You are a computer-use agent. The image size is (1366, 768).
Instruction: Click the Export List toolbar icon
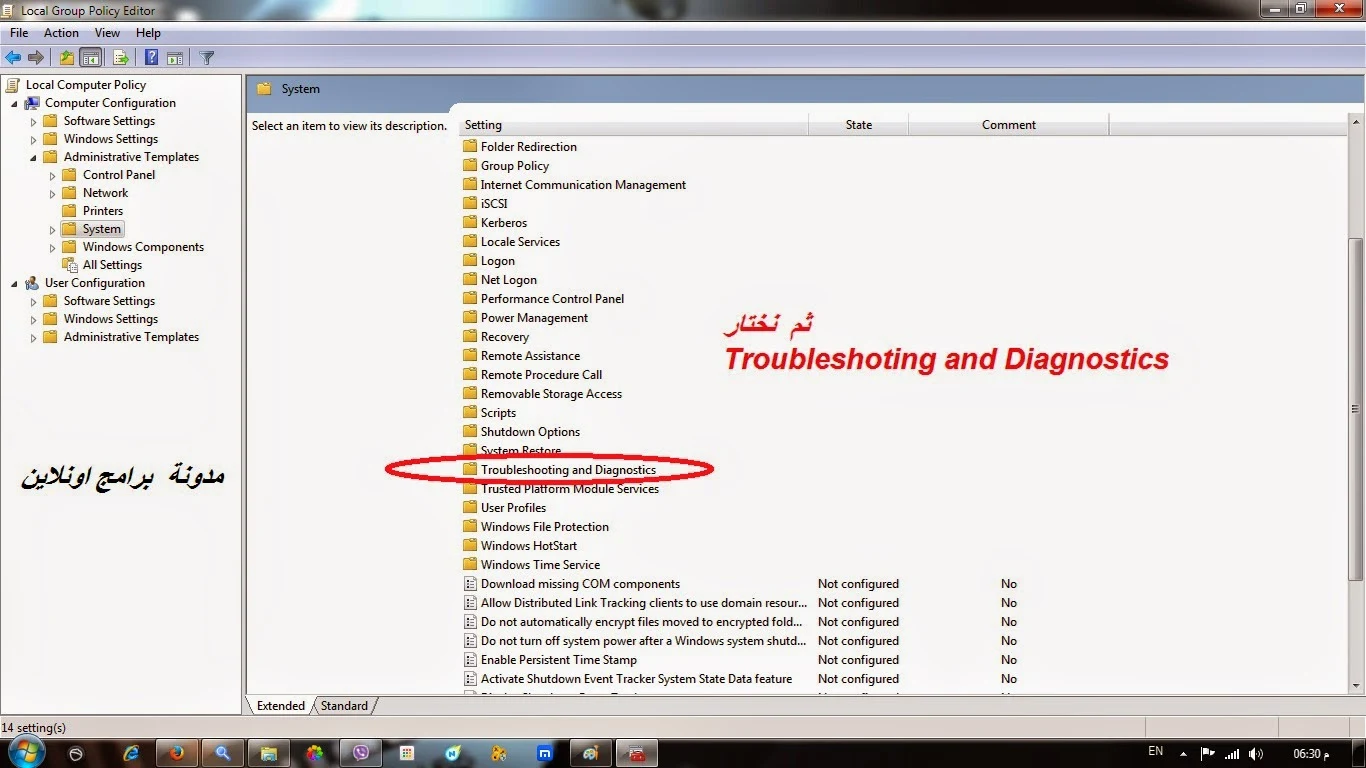(120, 58)
